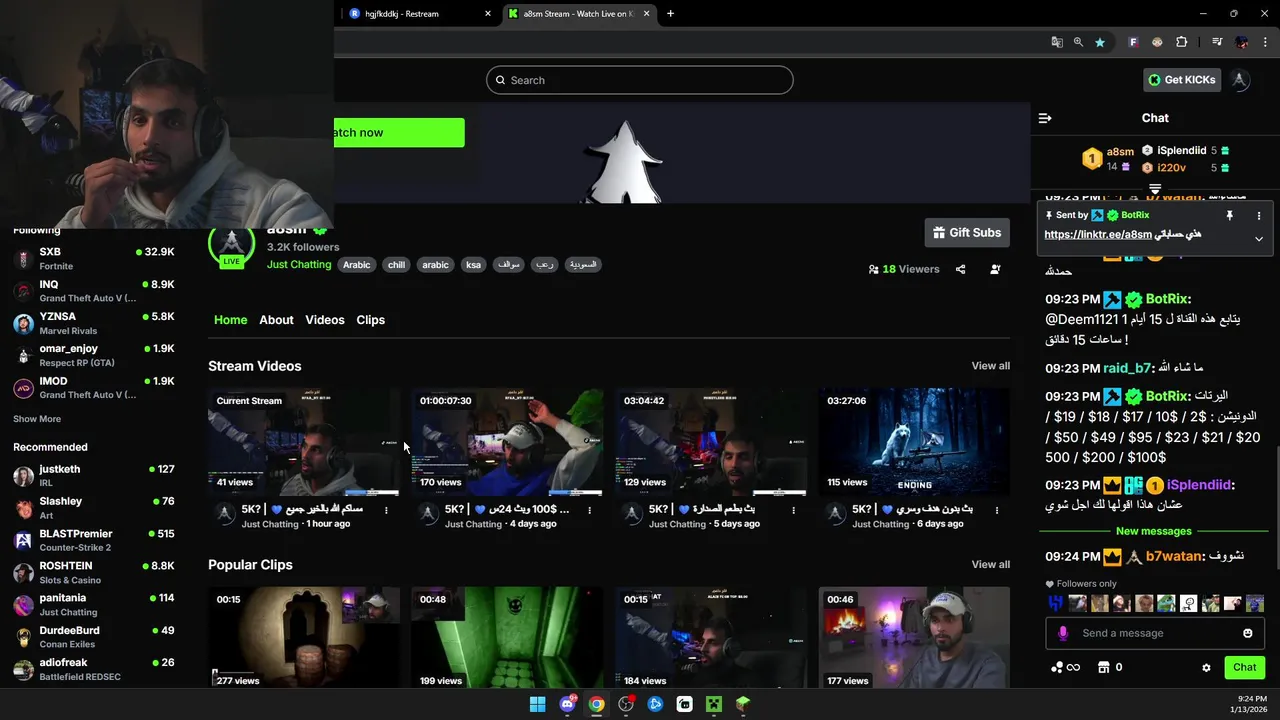Open Chrome three-dot menu
Viewport: 1280px width, 720px height.
pyautogui.click(x=1265, y=42)
